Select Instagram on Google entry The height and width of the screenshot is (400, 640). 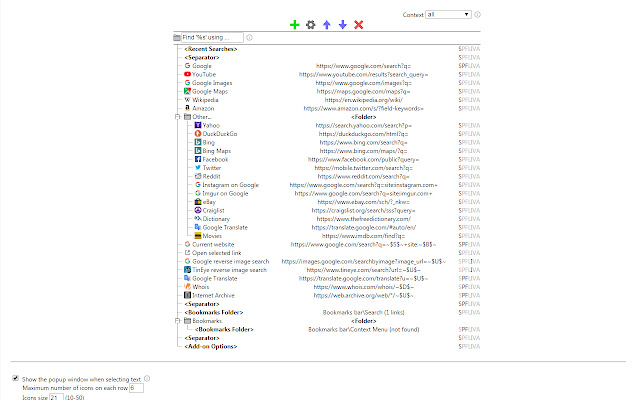(231, 185)
